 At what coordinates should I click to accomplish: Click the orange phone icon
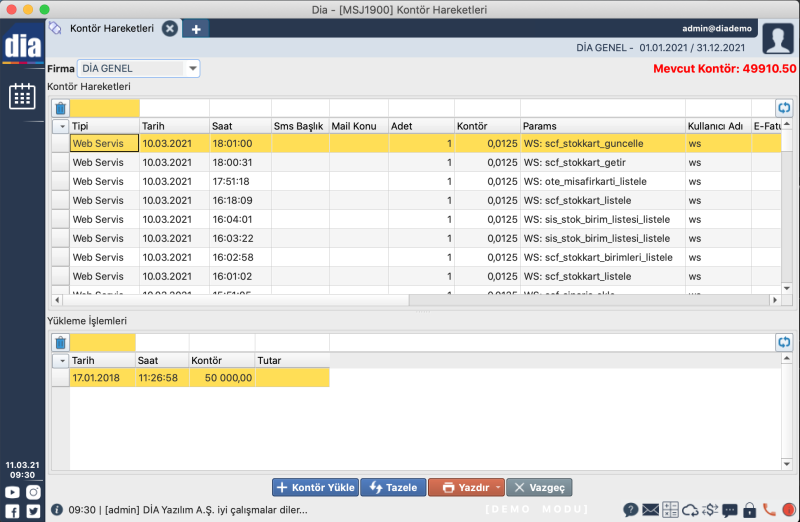coord(769,510)
